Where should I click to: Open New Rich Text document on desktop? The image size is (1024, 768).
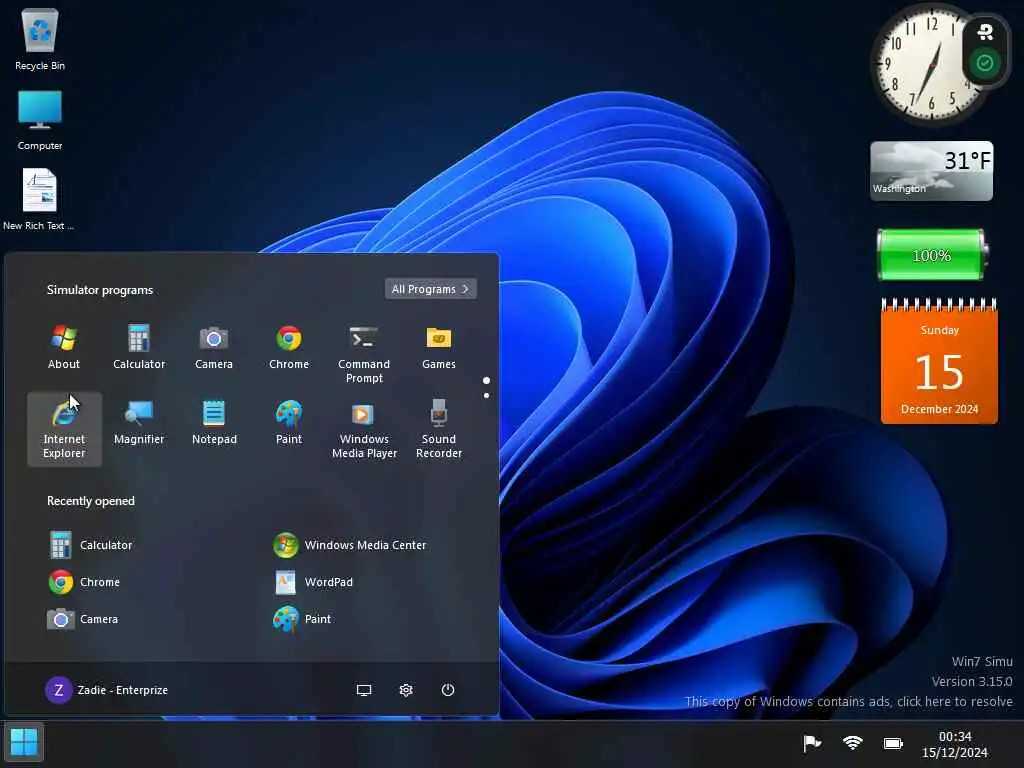(x=39, y=199)
